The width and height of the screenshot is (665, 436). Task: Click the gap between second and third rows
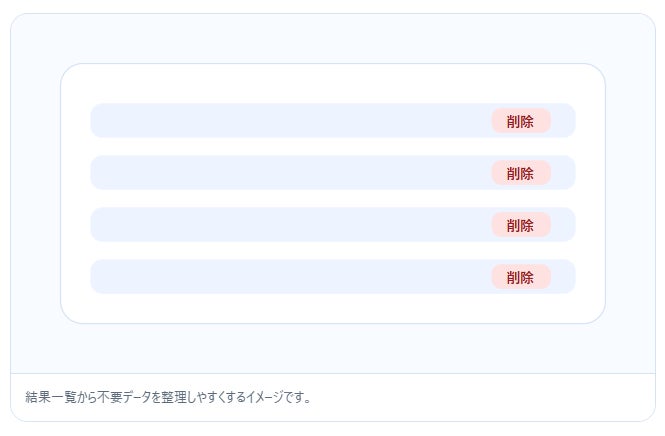click(x=332, y=199)
